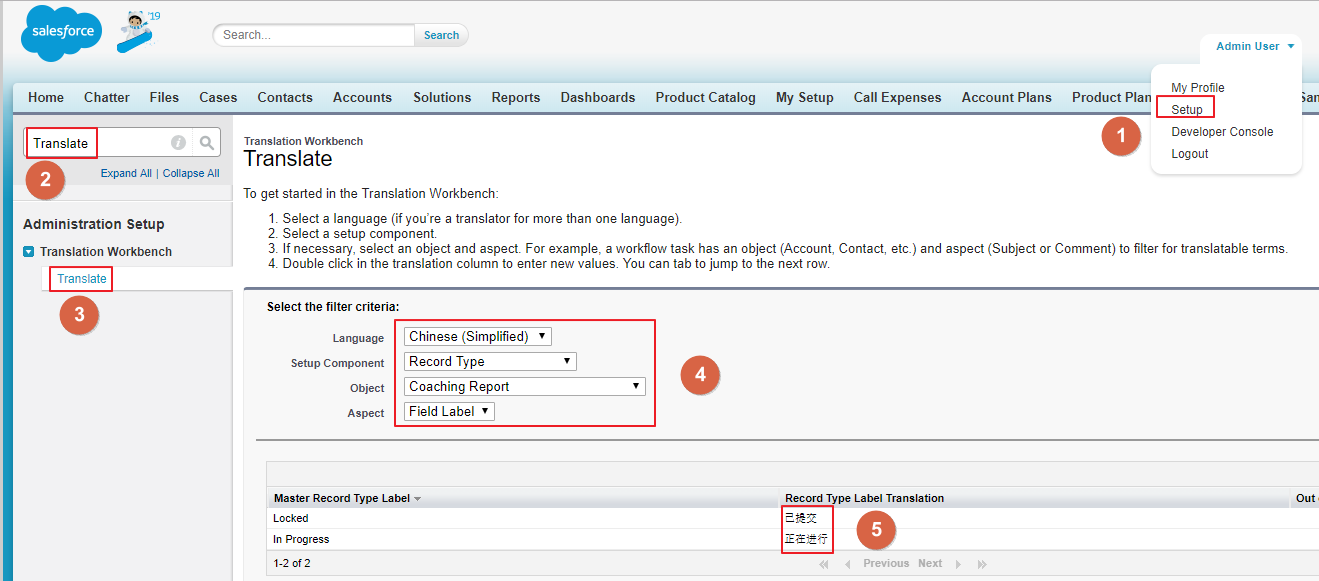Go to last page pagination icon
Image resolution: width=1319 pixels, height=581 pixels.
tap(982, 564)
